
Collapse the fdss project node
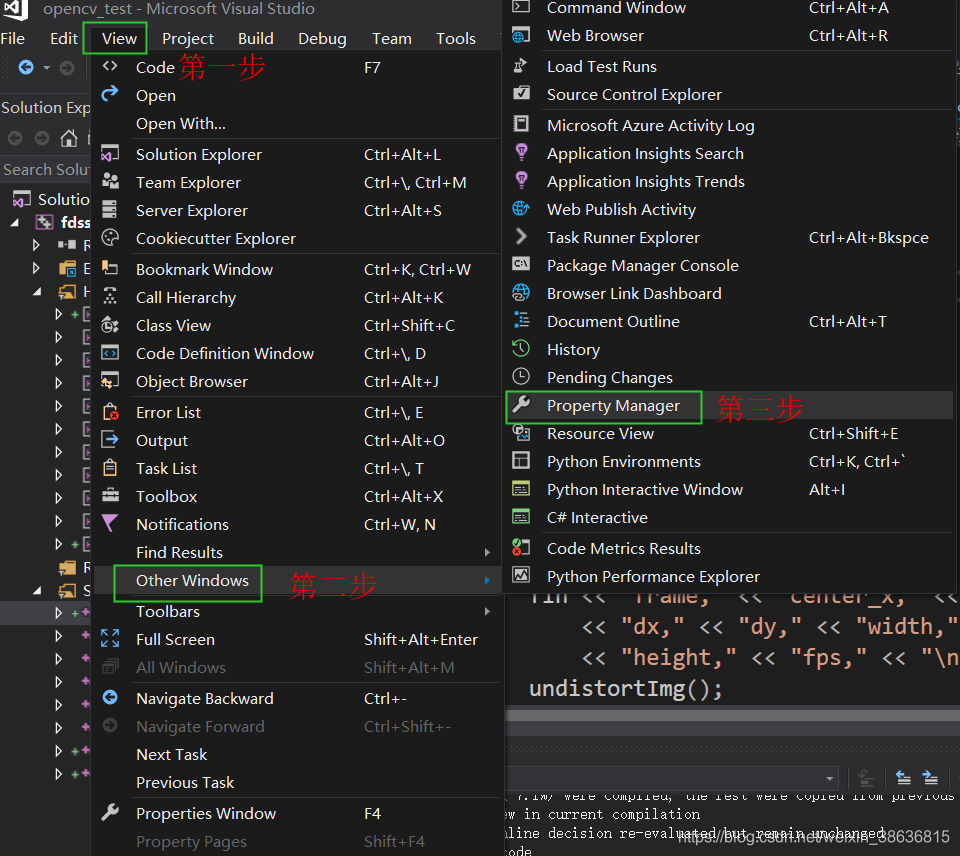click(x=14, y=222)
